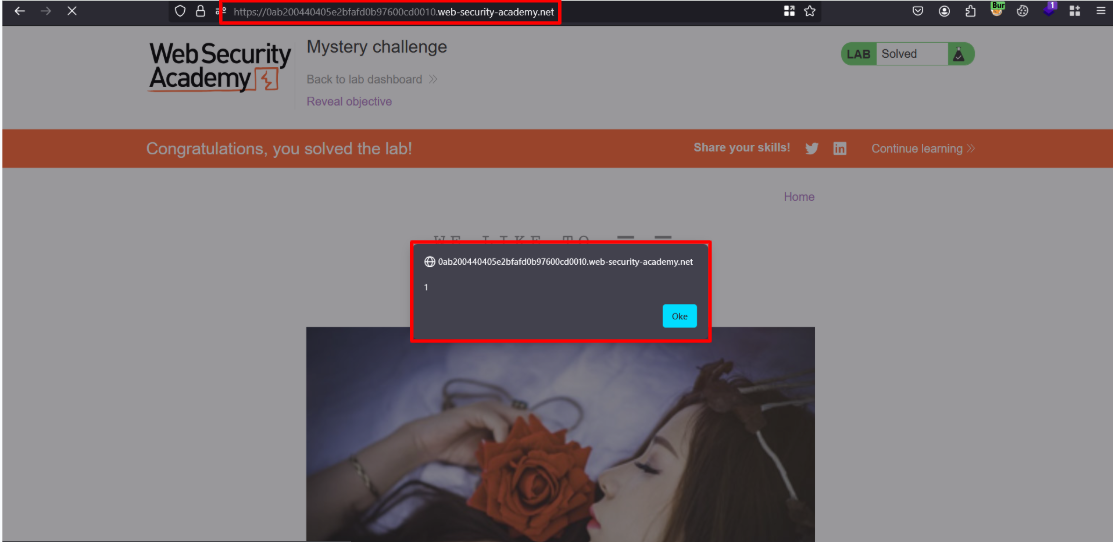Click the browser back arrow

pyautogui.click(x=19, y=11)
